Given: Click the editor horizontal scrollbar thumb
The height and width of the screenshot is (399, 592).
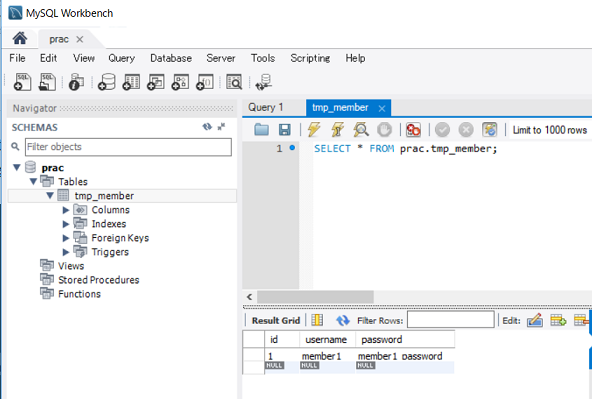Looking at the screenshot, I should pyautogui.click(x=315, y=297).
